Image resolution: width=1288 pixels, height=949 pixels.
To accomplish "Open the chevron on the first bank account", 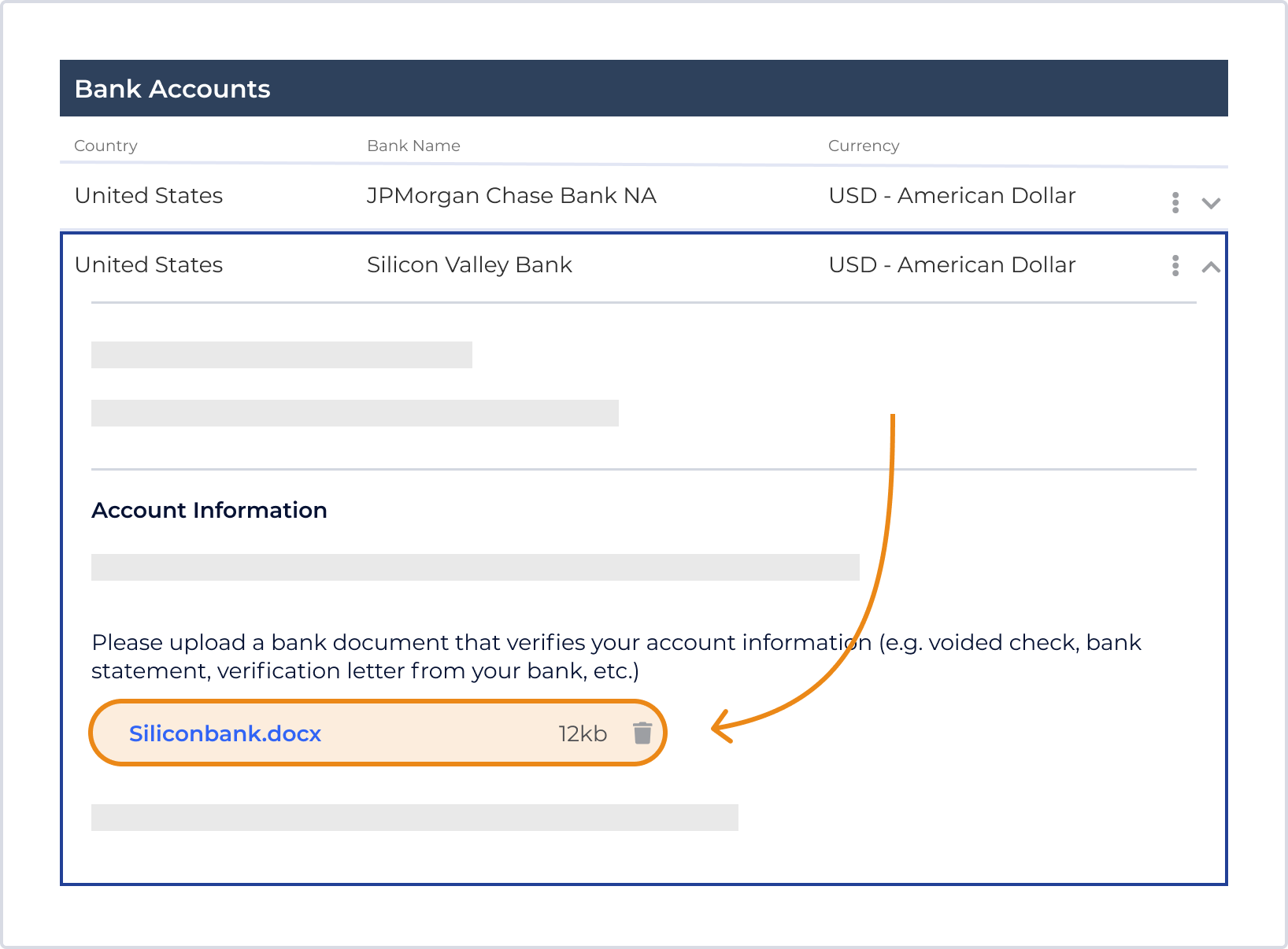I will [1210, 203].
